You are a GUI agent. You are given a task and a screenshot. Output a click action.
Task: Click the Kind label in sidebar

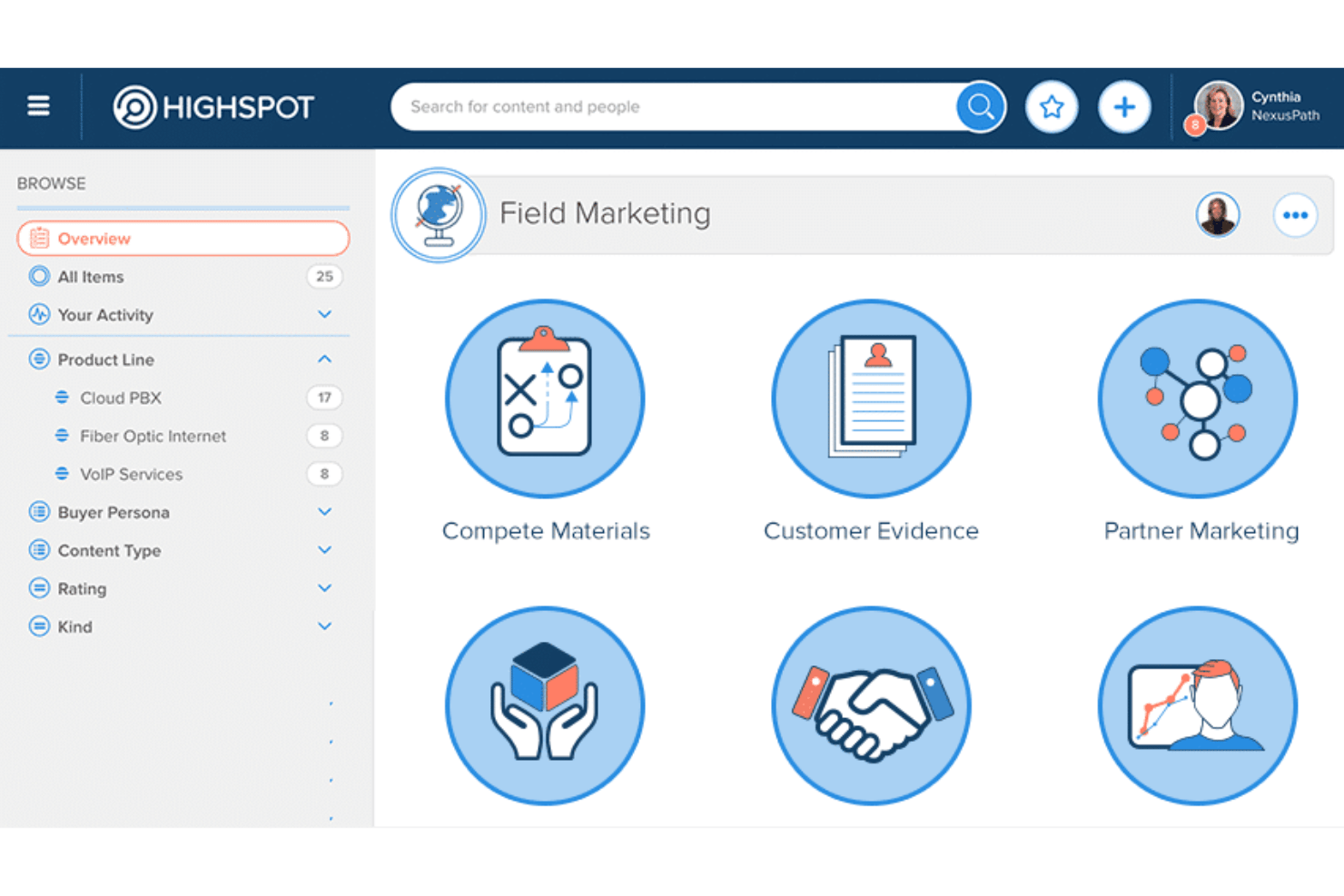(74, 626)
